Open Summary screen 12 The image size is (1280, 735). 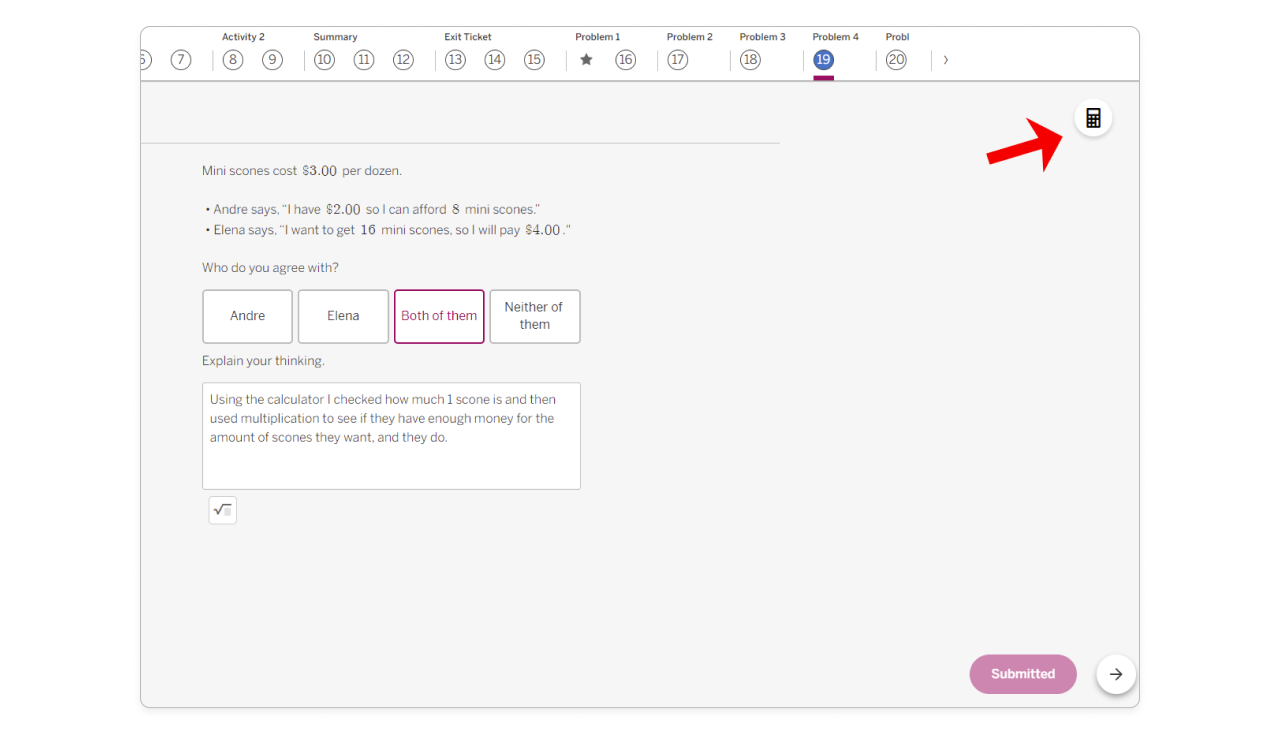pos(403,60)
